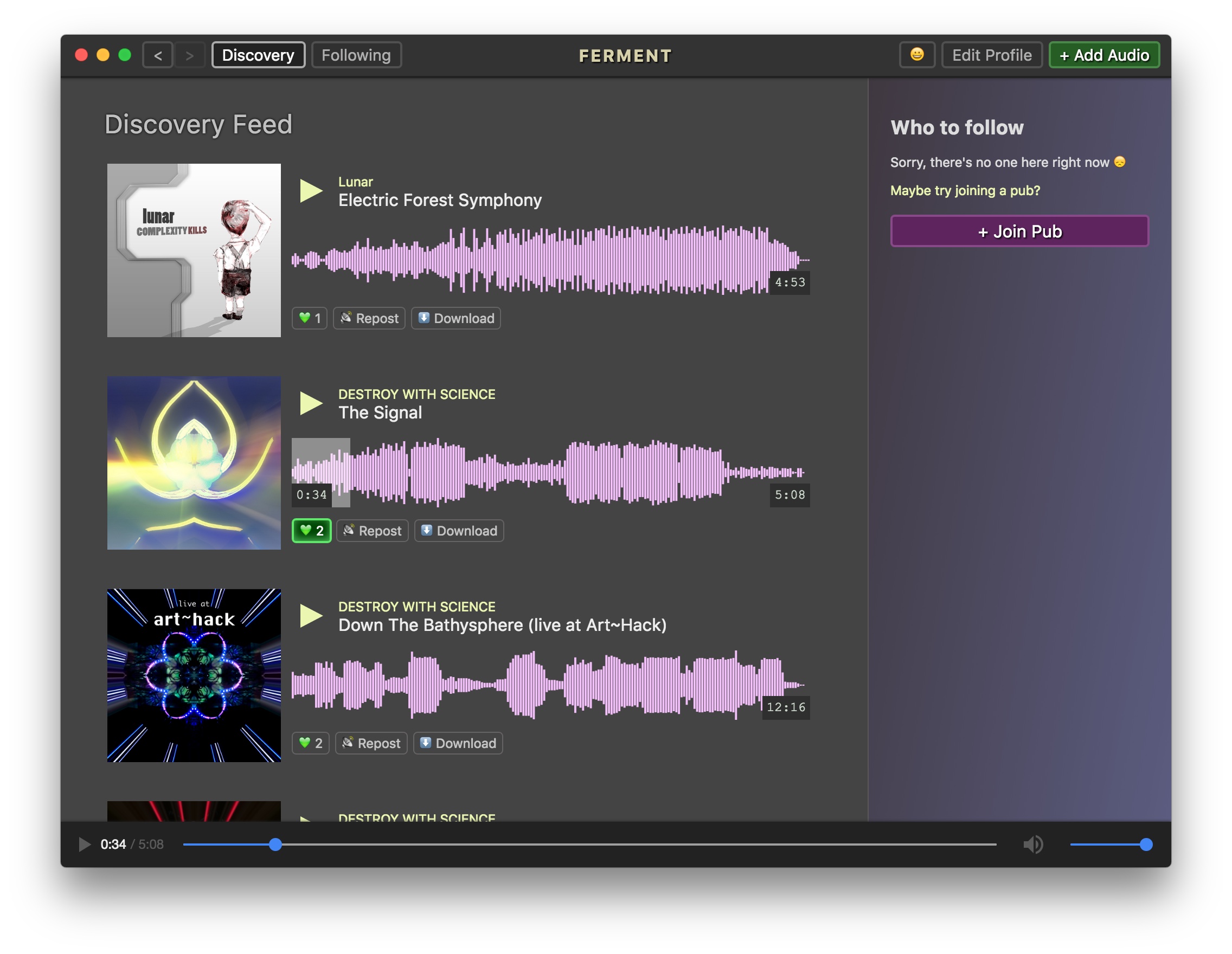Viewport: 1232px width, 954px height.
Task: Click the 5:08 duration label on The Signal
Action: [x=790, y=495]
